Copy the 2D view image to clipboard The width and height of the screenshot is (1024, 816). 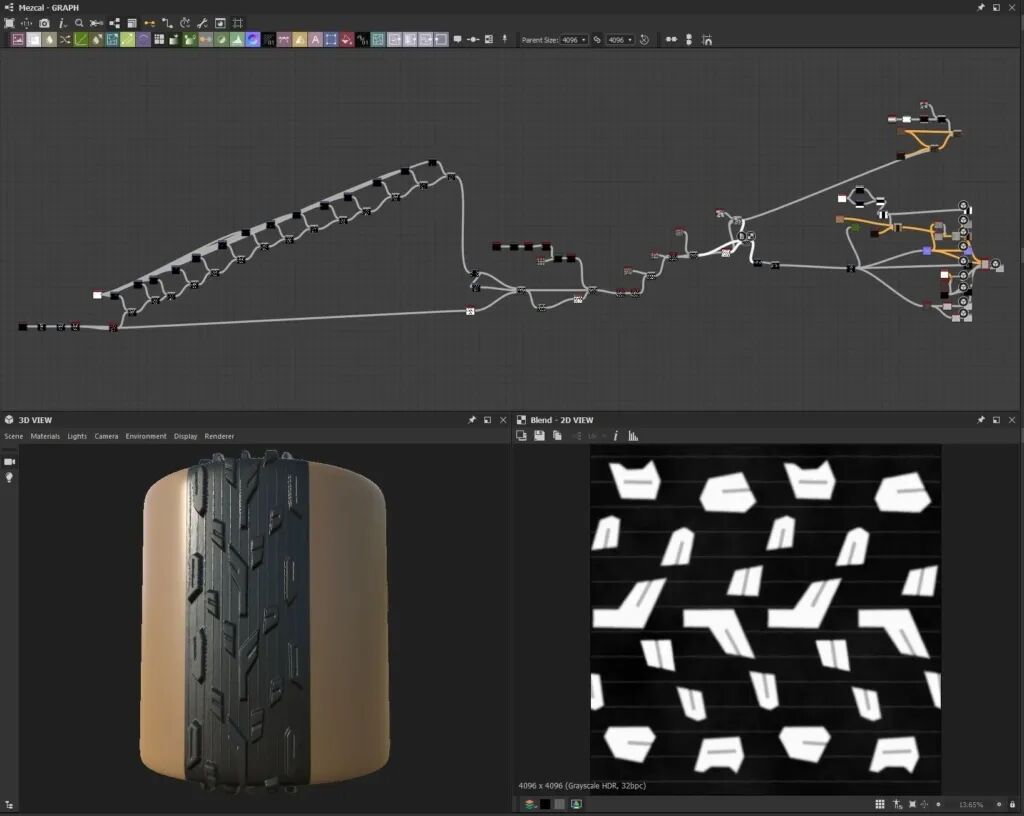point(557,435)
